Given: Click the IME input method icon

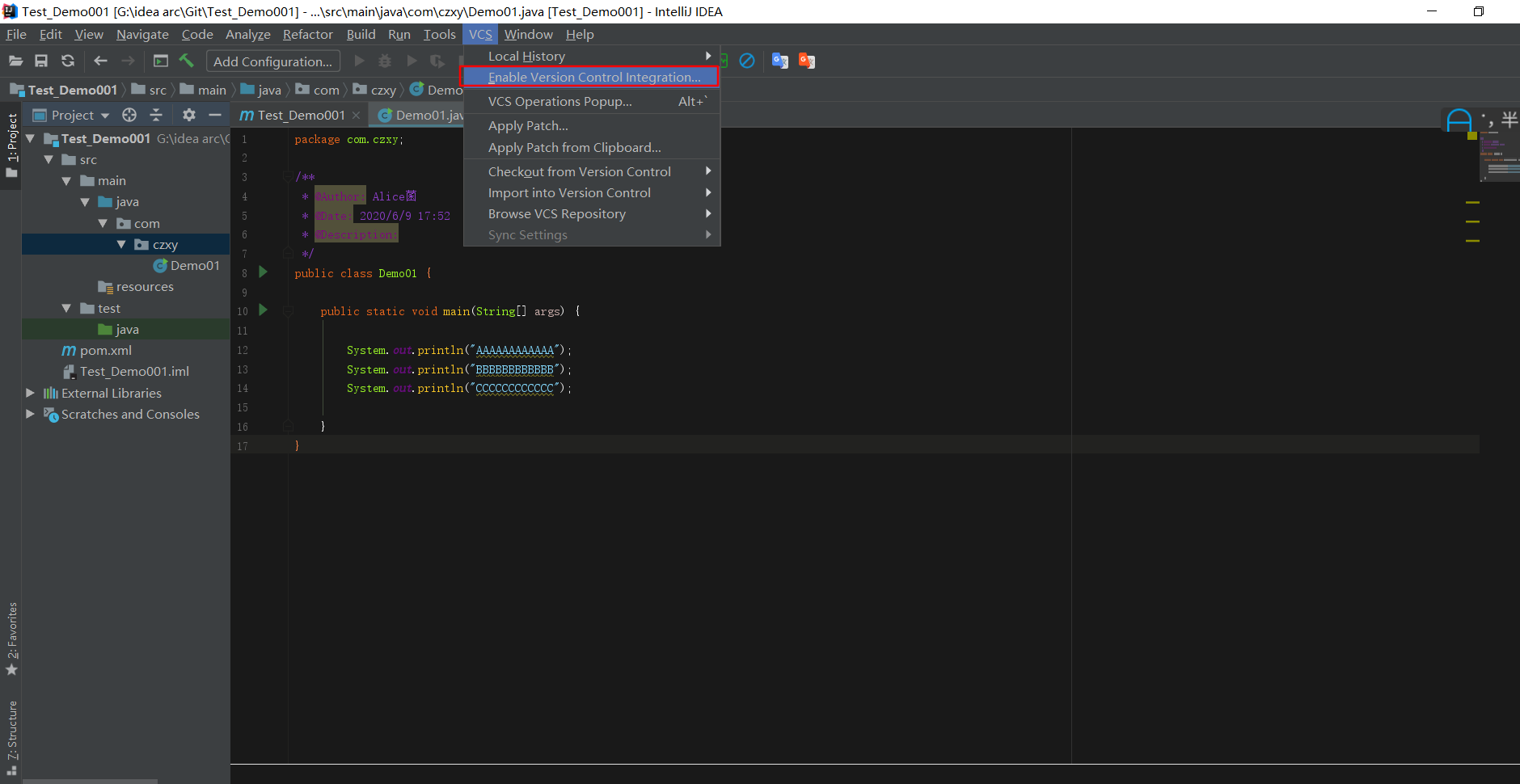Looking at the screenshot, I should (1459, 120).
